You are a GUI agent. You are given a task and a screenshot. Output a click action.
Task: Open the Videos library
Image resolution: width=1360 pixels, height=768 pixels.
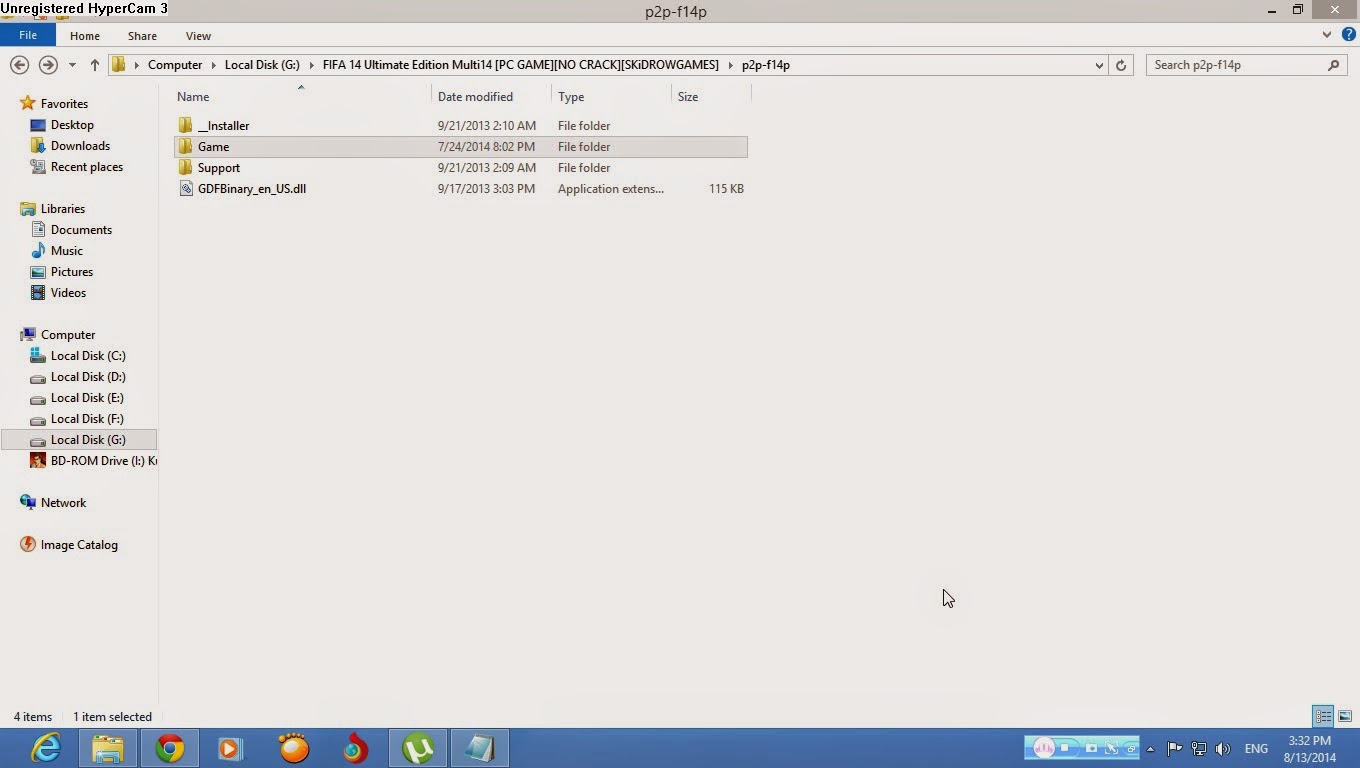pos(68,293)
